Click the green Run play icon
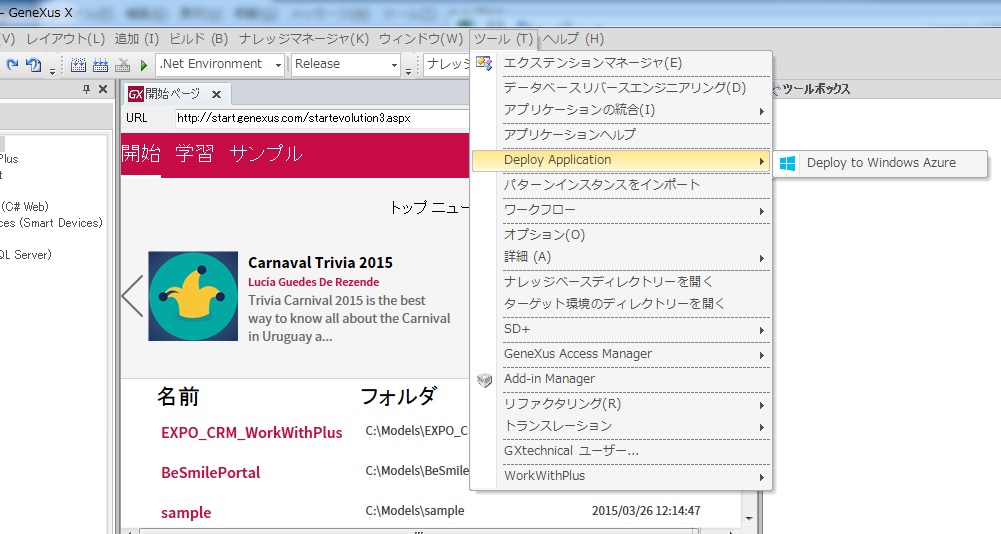Viewport: 1001px width, 534px height. click(144, 65)
